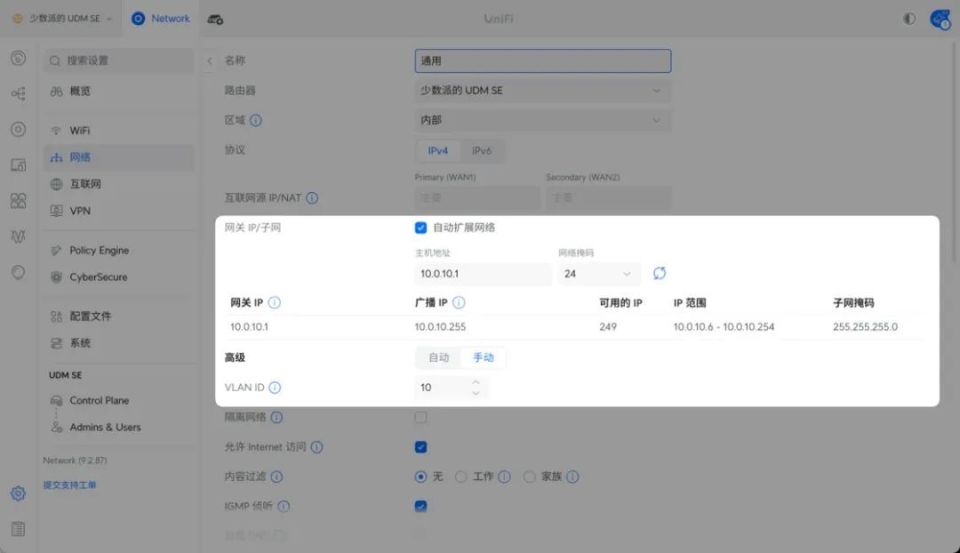
Task: Show info icon beside 广播 IP
Action: tap(459, 303)
